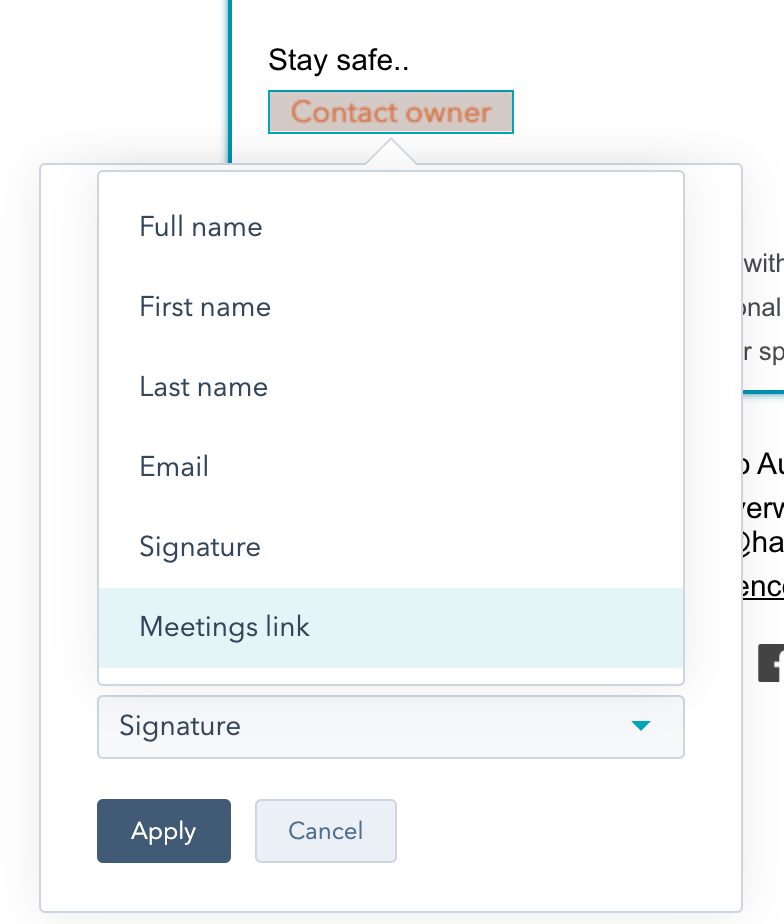Click empty popover space right of Cancel
This screenshot has height=924, width=784.
pyautogui.click(x=560, y=830)
